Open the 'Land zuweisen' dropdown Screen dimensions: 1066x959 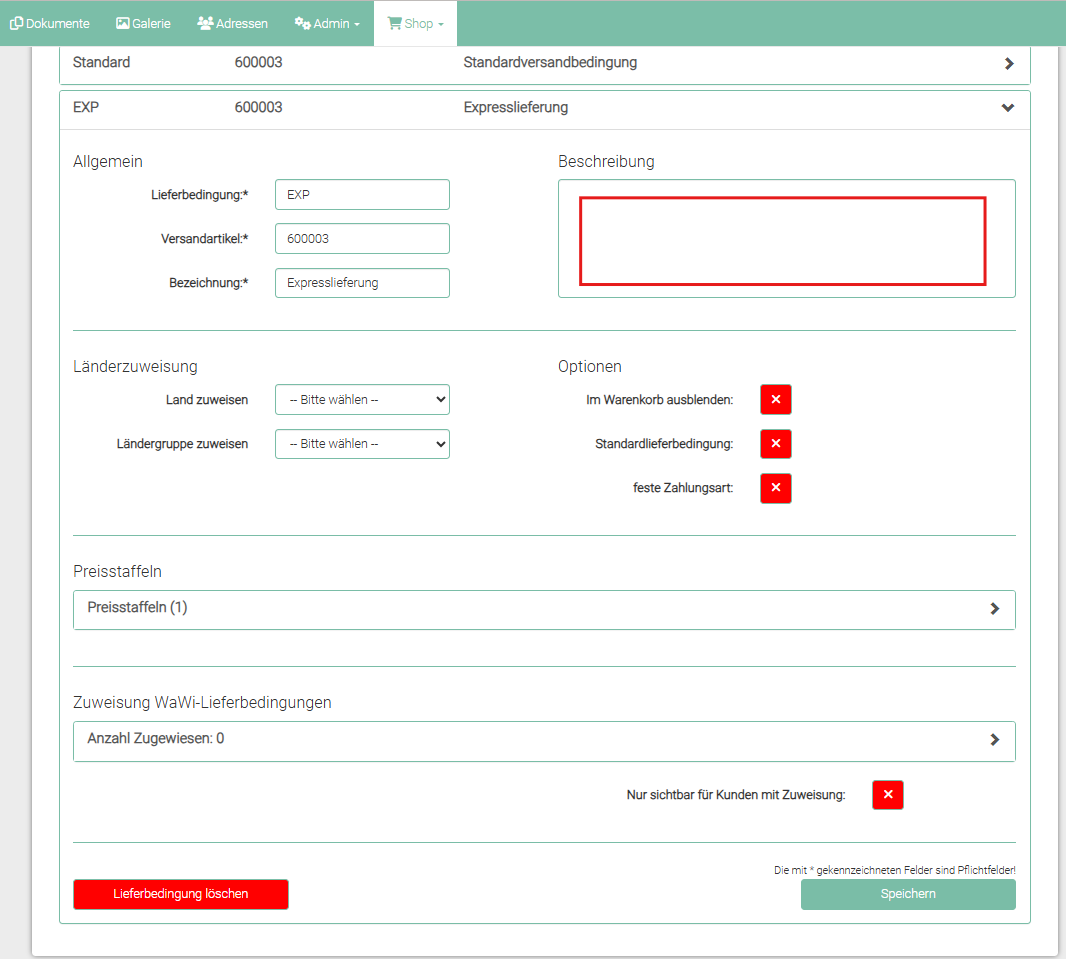pos(362,400)
